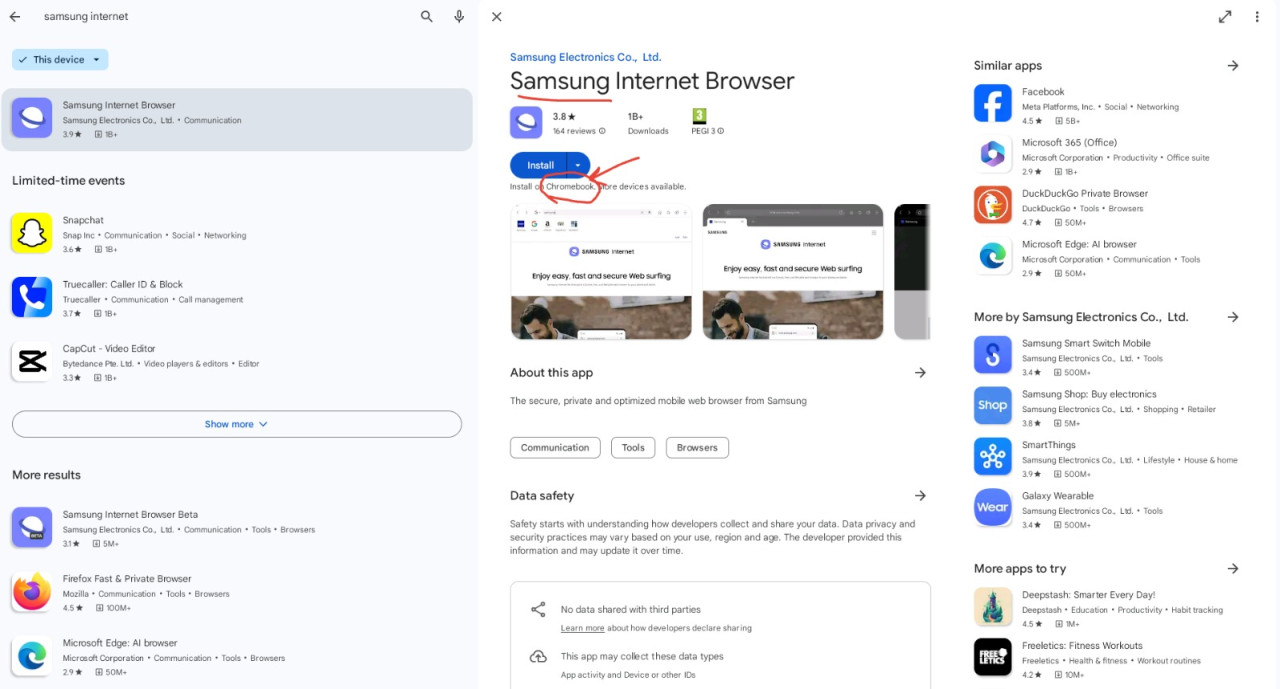Viewport: 1280px width, 689px height.
Task: Go back using the search bar arrow
Action: point(15,17)
